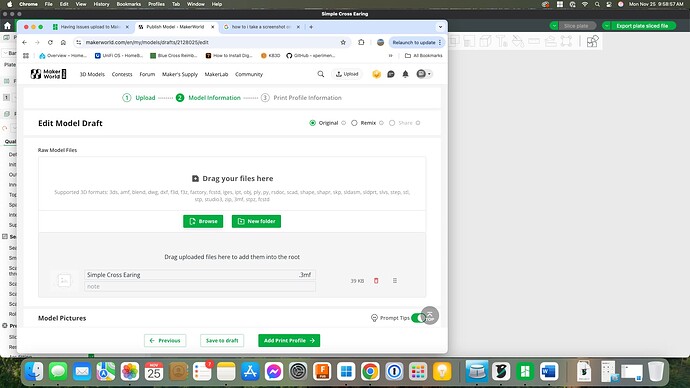690x388 pixels.
Task: Open the Chrome extensions puzzle icon
Action: point(361,42)
